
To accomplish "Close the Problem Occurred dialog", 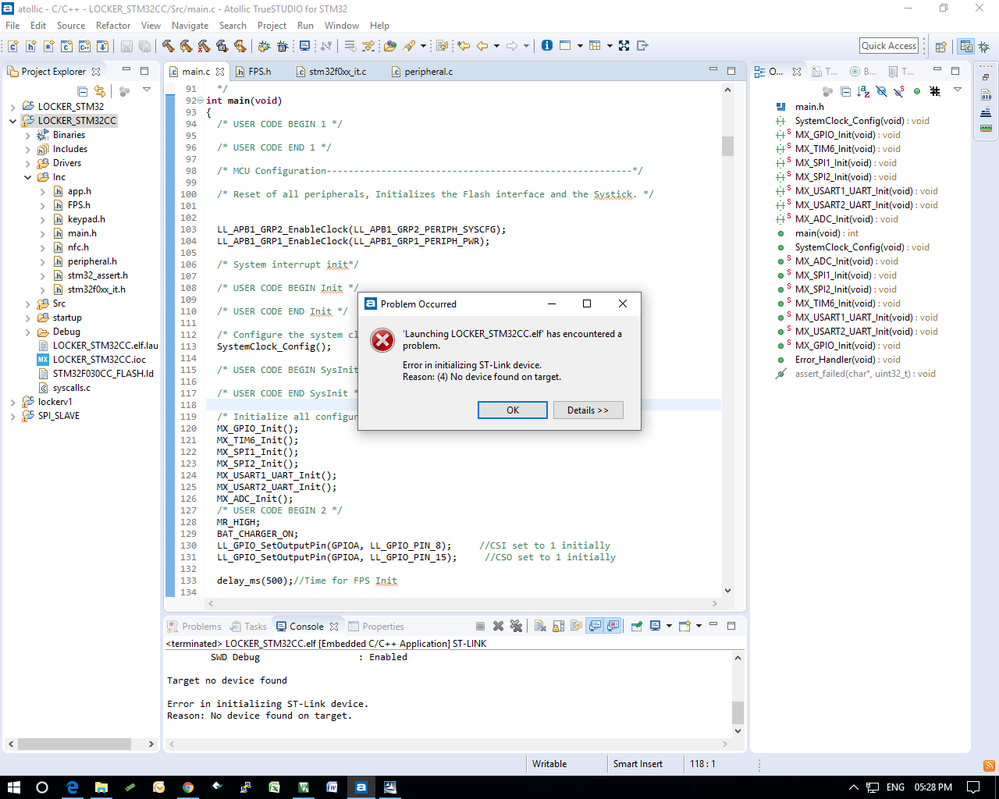I will click(x=622, y=304).
